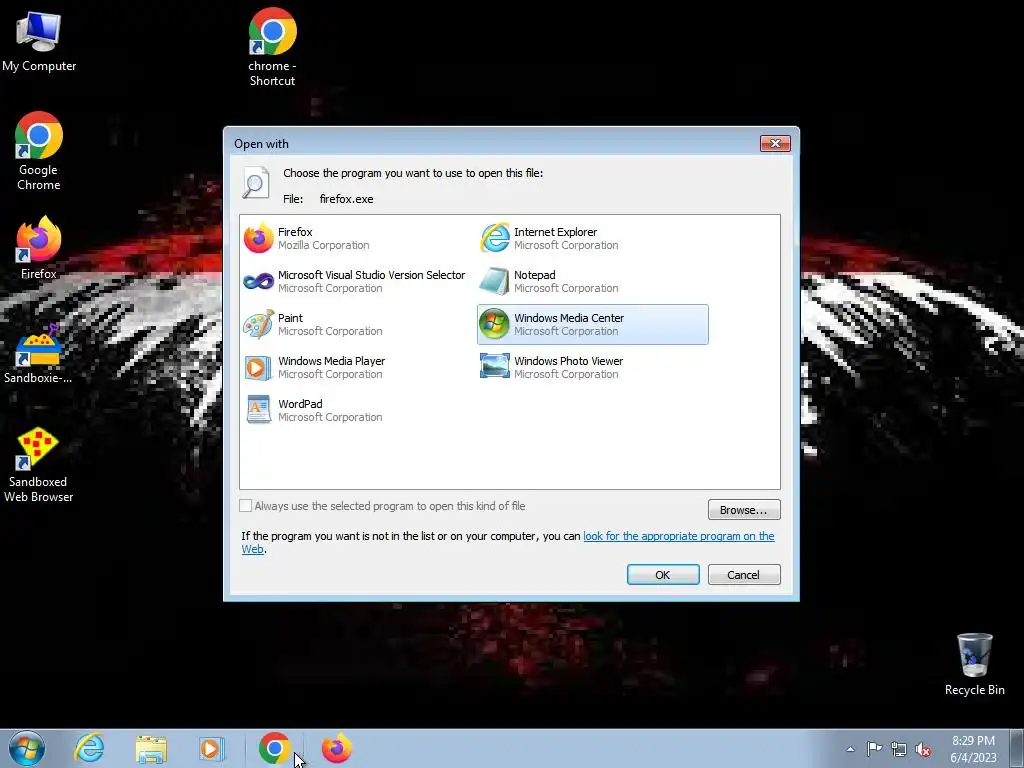Select chrome - Shortcut desktop icon
Image resolution: width=1024 pixels, height=768 pixels.
[272, 47]
